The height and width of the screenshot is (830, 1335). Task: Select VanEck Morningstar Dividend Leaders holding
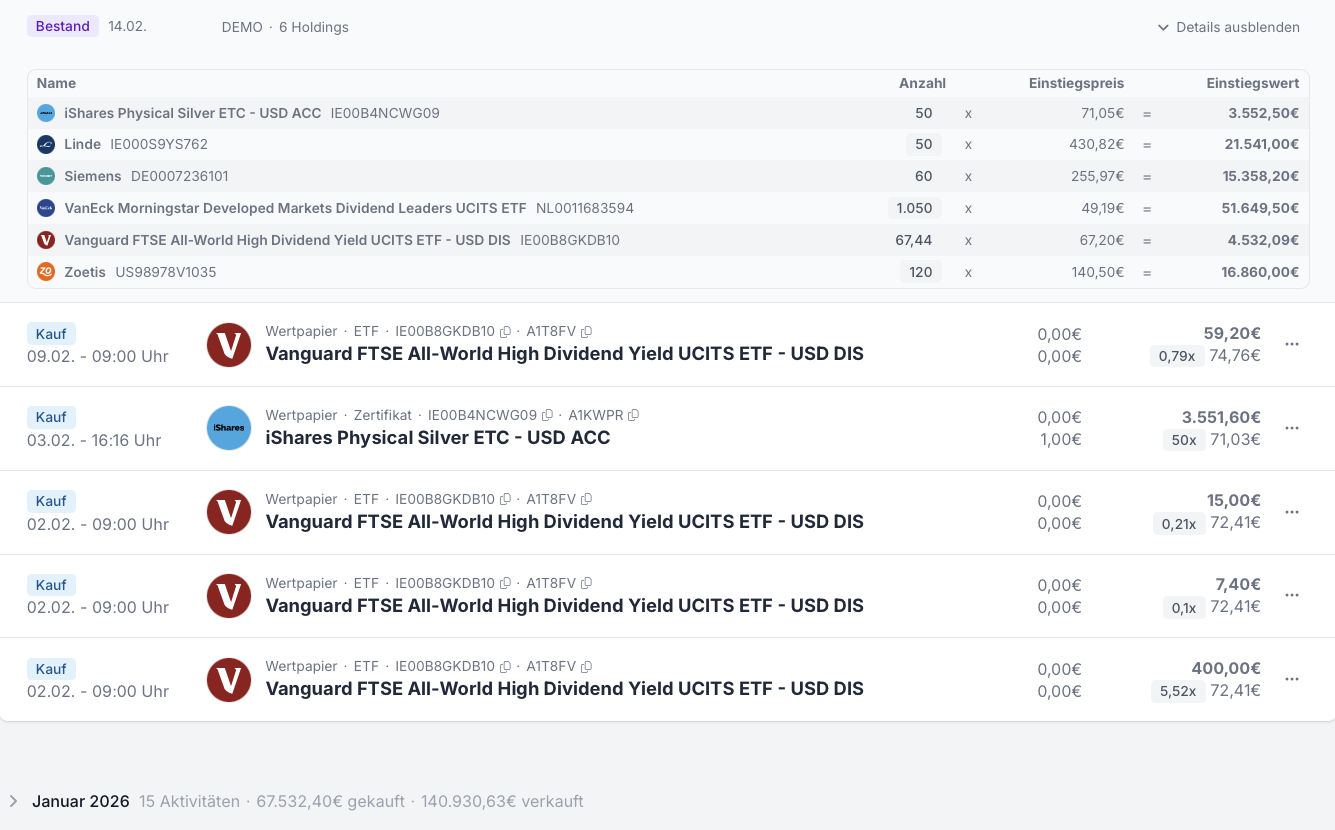(x=295, y=208)
